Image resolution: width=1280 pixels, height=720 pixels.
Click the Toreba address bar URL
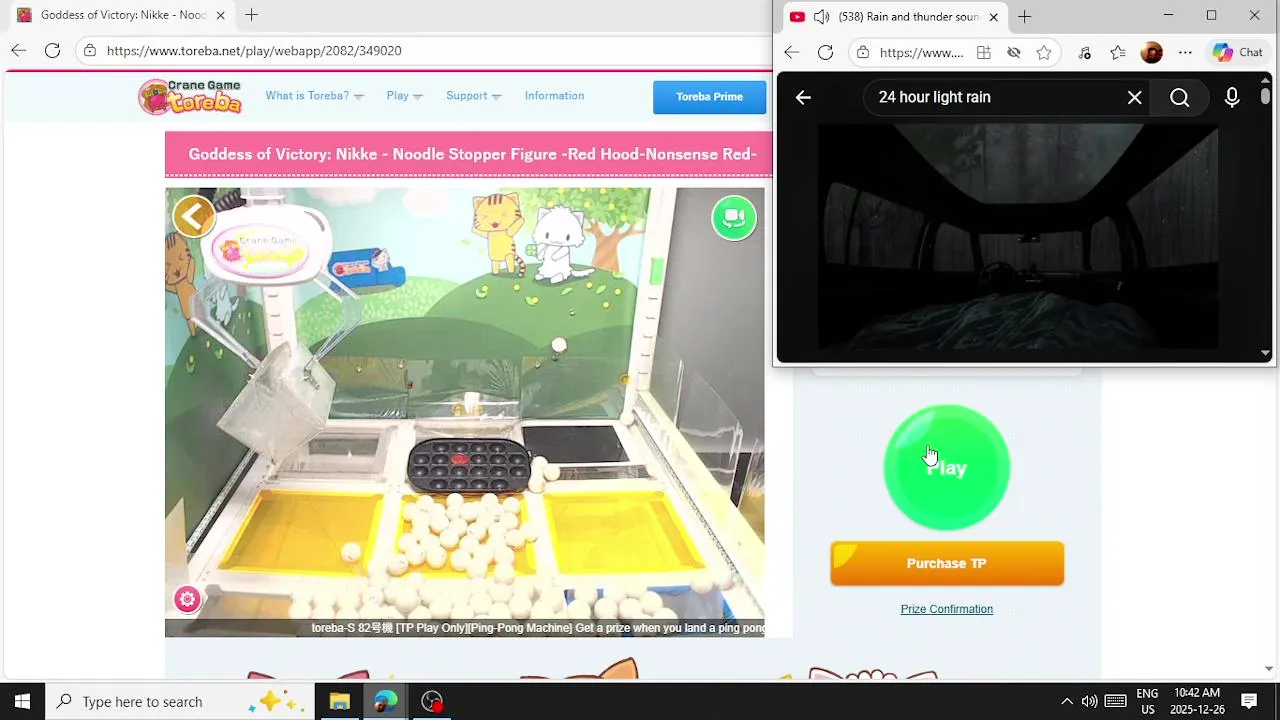(x=254, y=51)
